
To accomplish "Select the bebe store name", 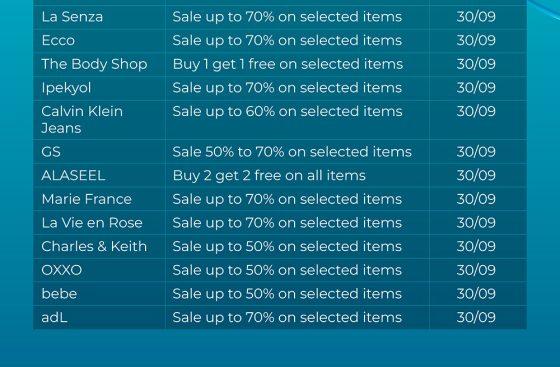I will (x=59, y=294).
